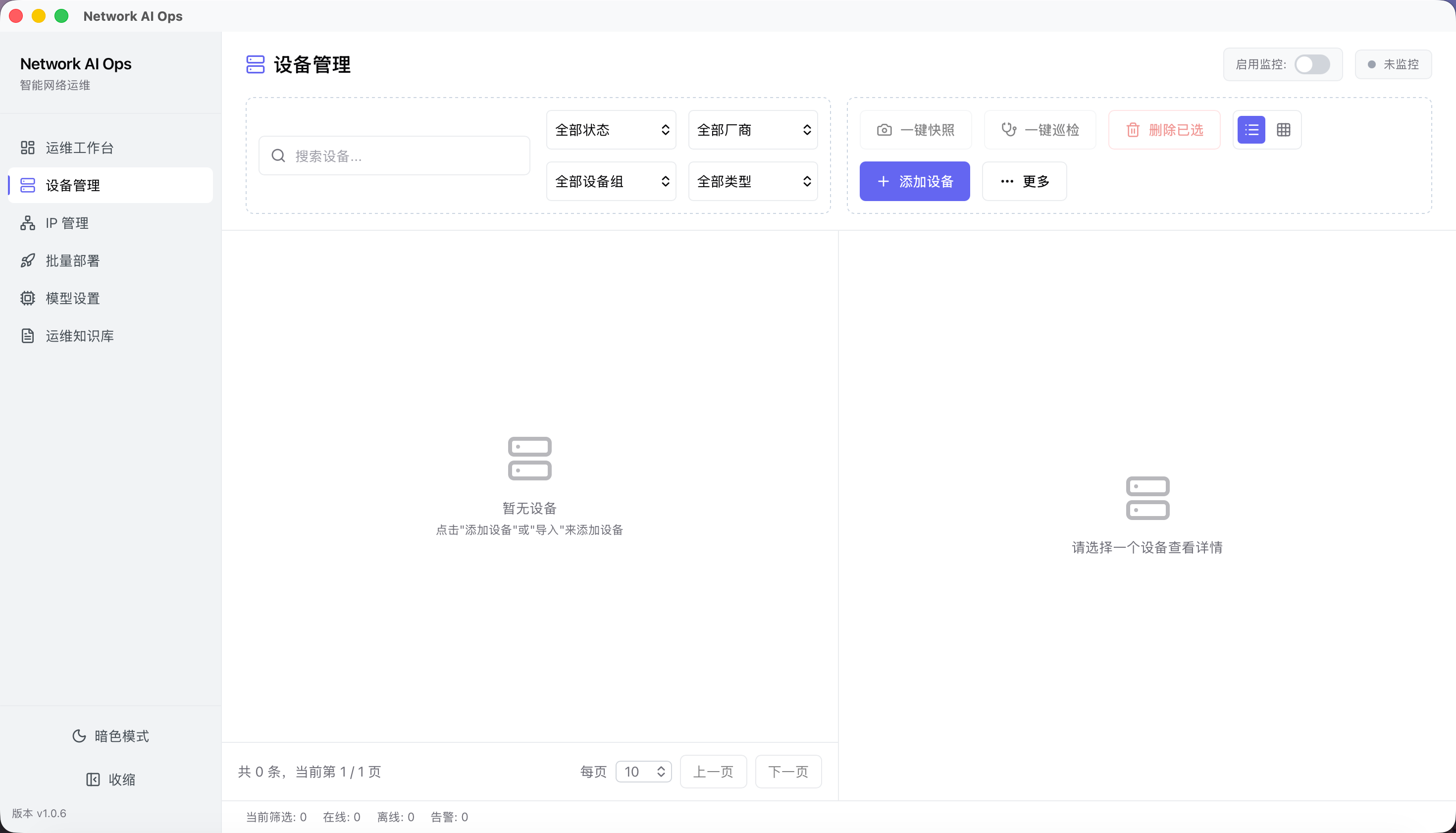
Task: Click the stethoscope icon for one-click inspection
Action: pos(1009,130)
